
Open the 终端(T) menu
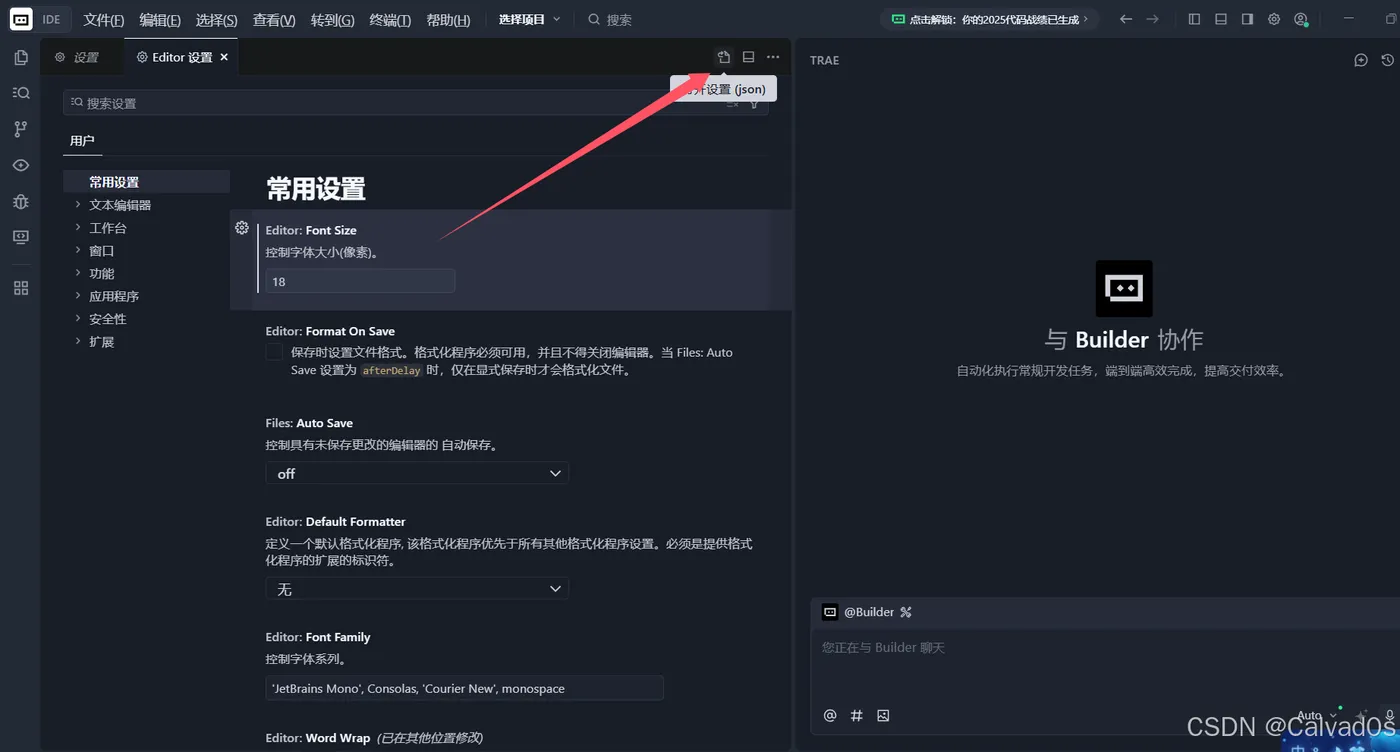click(x=390, y=20)
